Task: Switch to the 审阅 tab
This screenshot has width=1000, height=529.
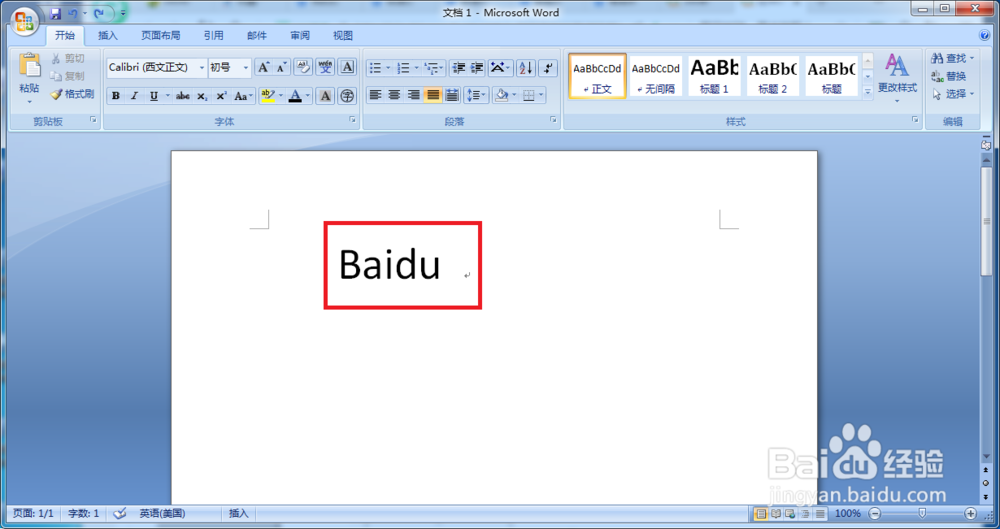Action: coord(300,36)
